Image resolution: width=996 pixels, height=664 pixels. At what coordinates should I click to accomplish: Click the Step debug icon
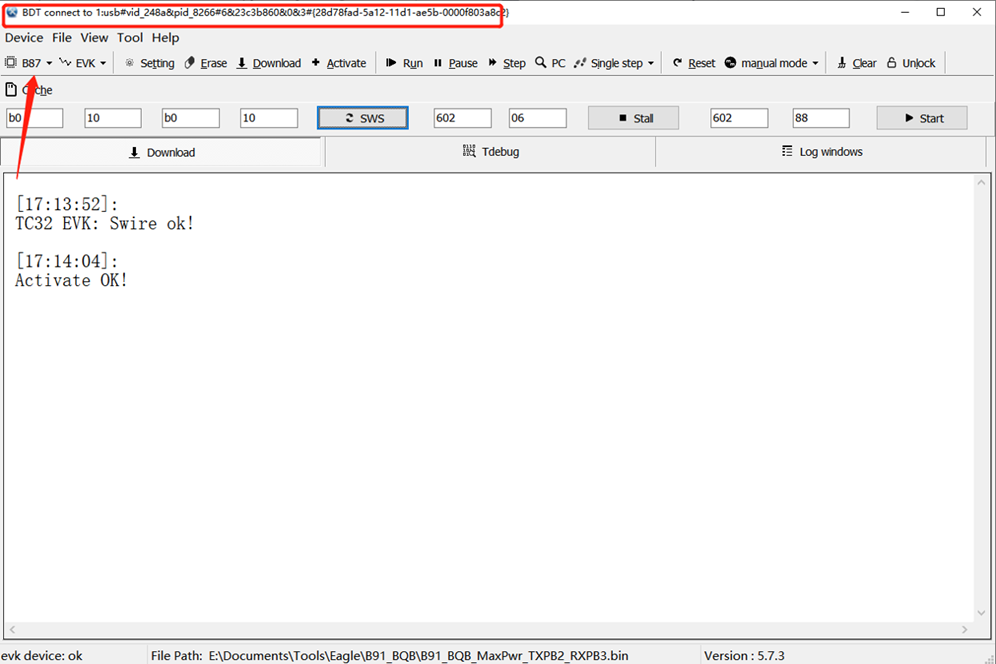[507, 63]
